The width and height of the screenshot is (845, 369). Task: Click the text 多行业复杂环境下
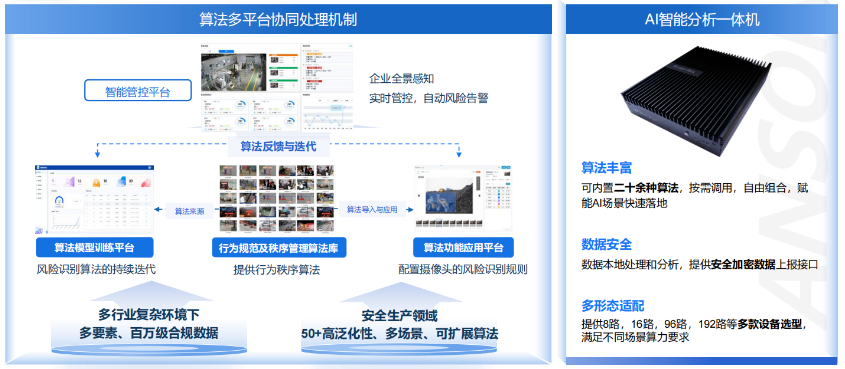149,314
